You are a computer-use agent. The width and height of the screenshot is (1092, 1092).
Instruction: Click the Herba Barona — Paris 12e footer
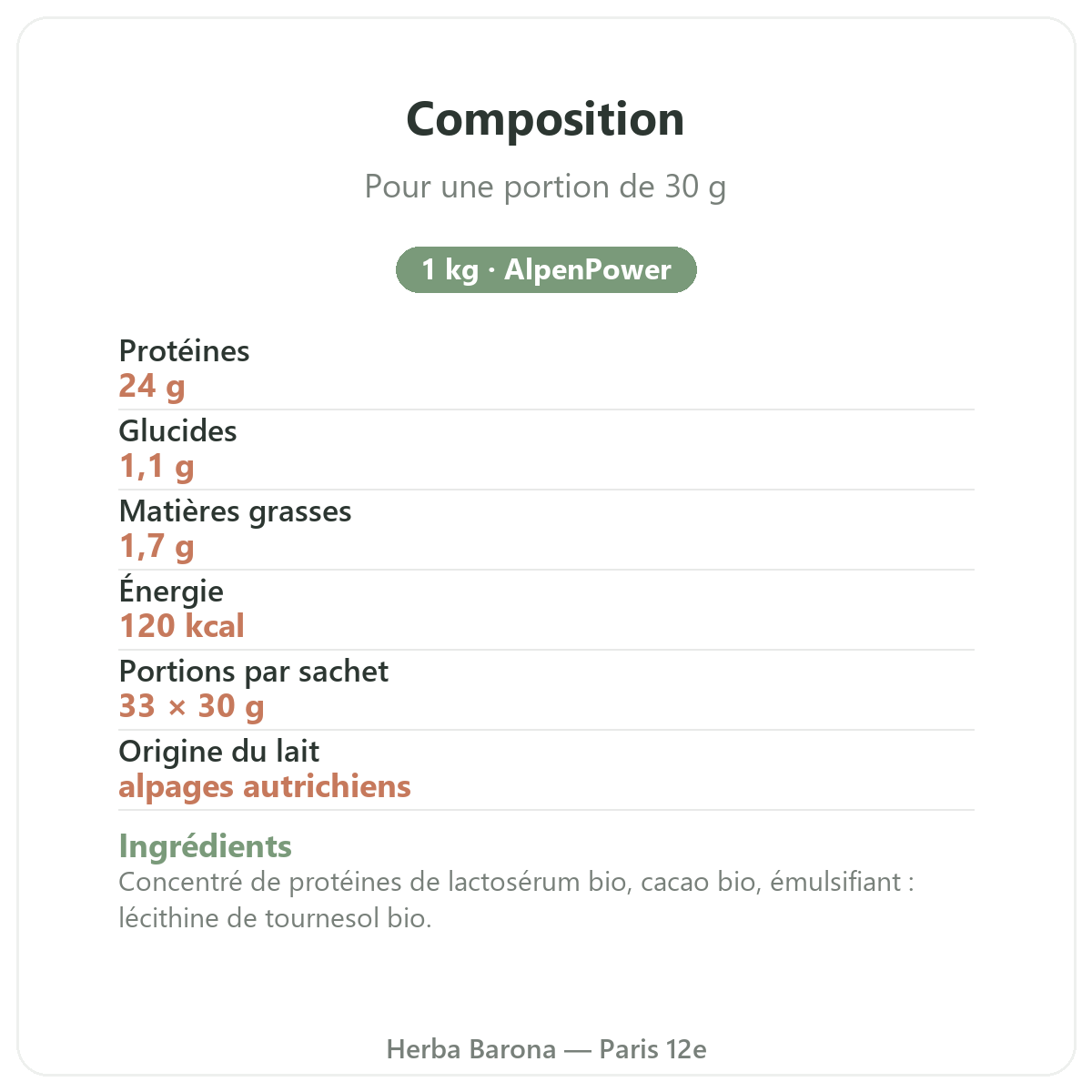pos(546,1049)
